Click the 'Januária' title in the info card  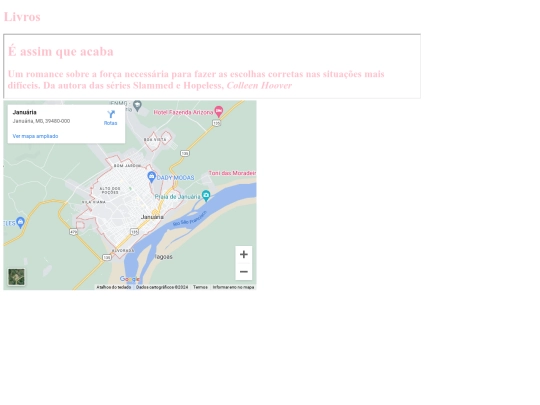coord(24,112)
